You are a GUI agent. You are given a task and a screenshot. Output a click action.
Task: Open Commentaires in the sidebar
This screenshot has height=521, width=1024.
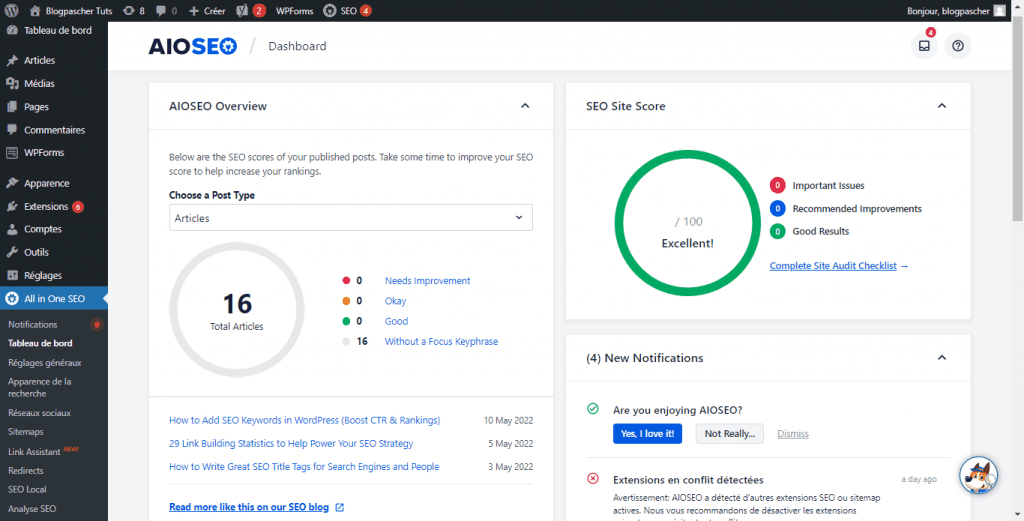[x=54, y=130]
